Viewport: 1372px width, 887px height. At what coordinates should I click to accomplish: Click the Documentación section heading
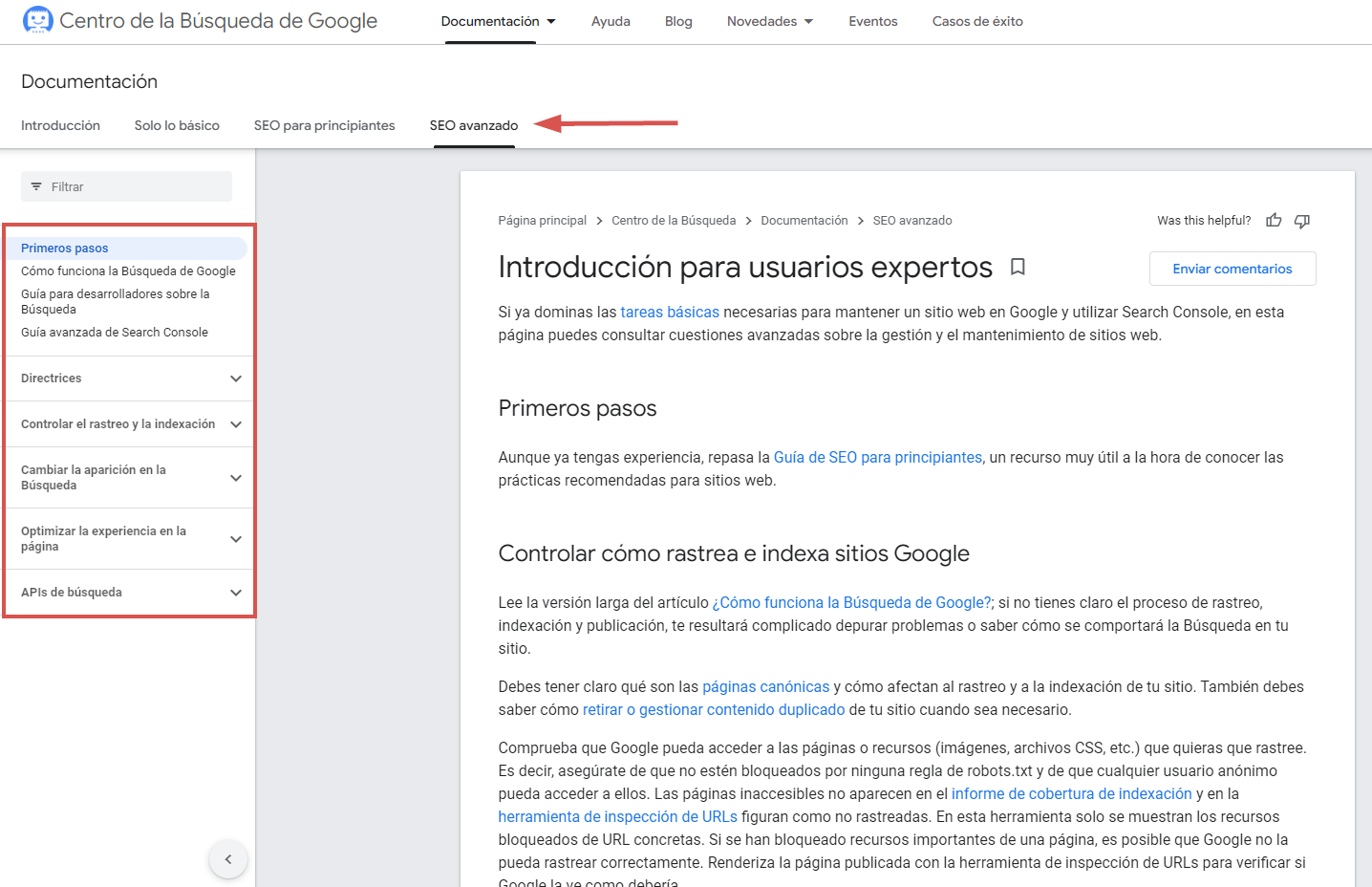(x=89, y=81)
